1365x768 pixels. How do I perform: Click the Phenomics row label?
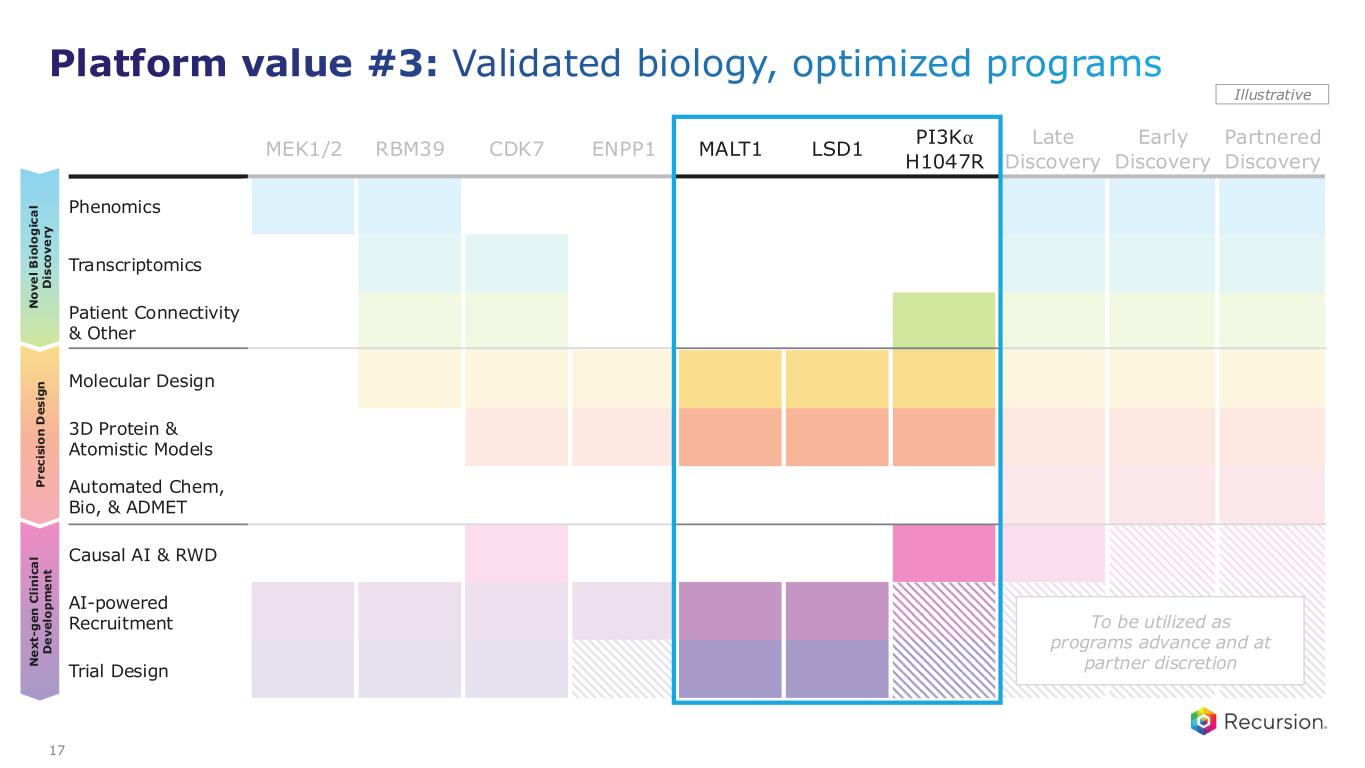click(114, 207)
